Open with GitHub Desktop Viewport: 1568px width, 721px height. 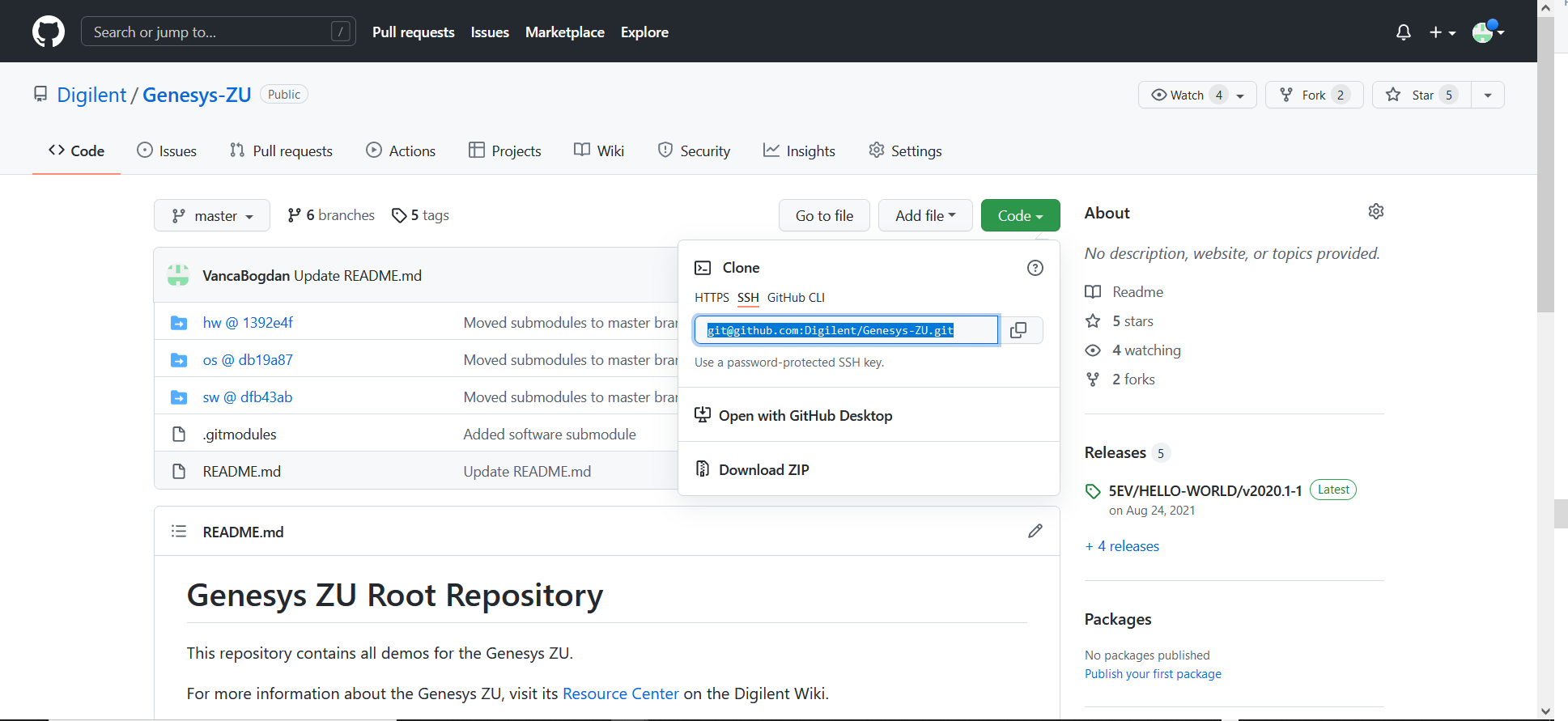793,415
